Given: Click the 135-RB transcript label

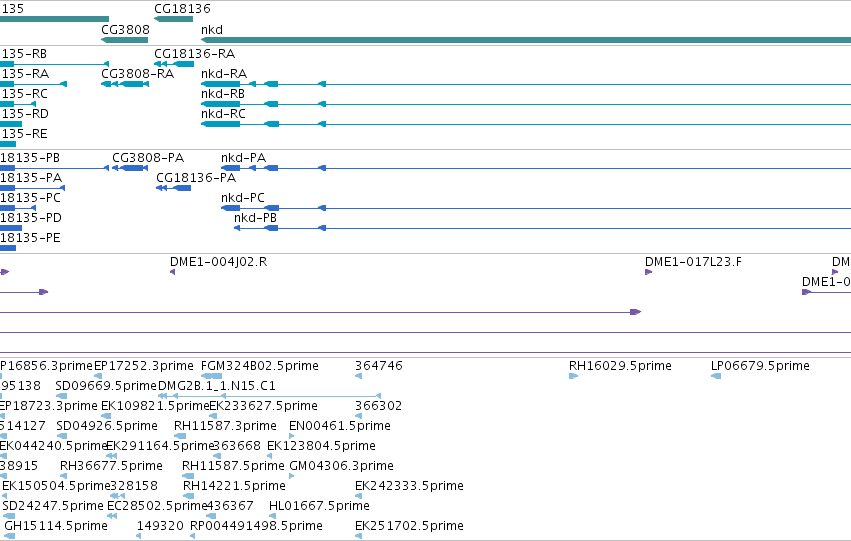Looking at the screenshot, I should tap(24, 54).
